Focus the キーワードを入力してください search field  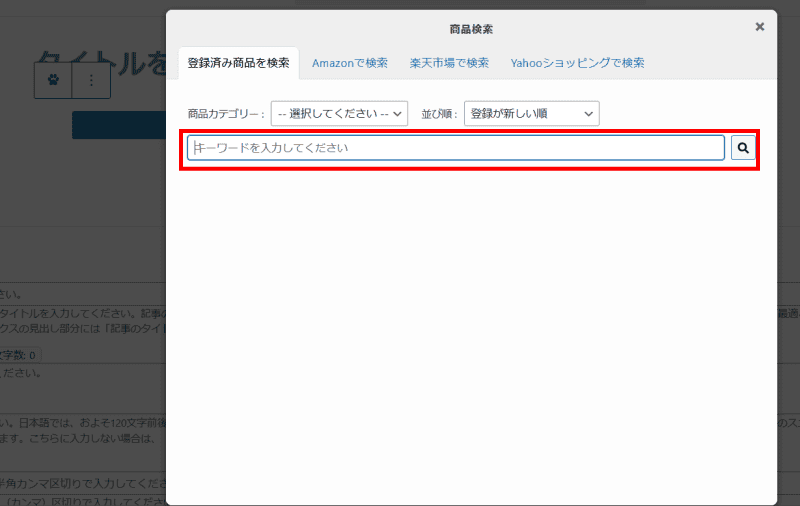click(455, 148)
